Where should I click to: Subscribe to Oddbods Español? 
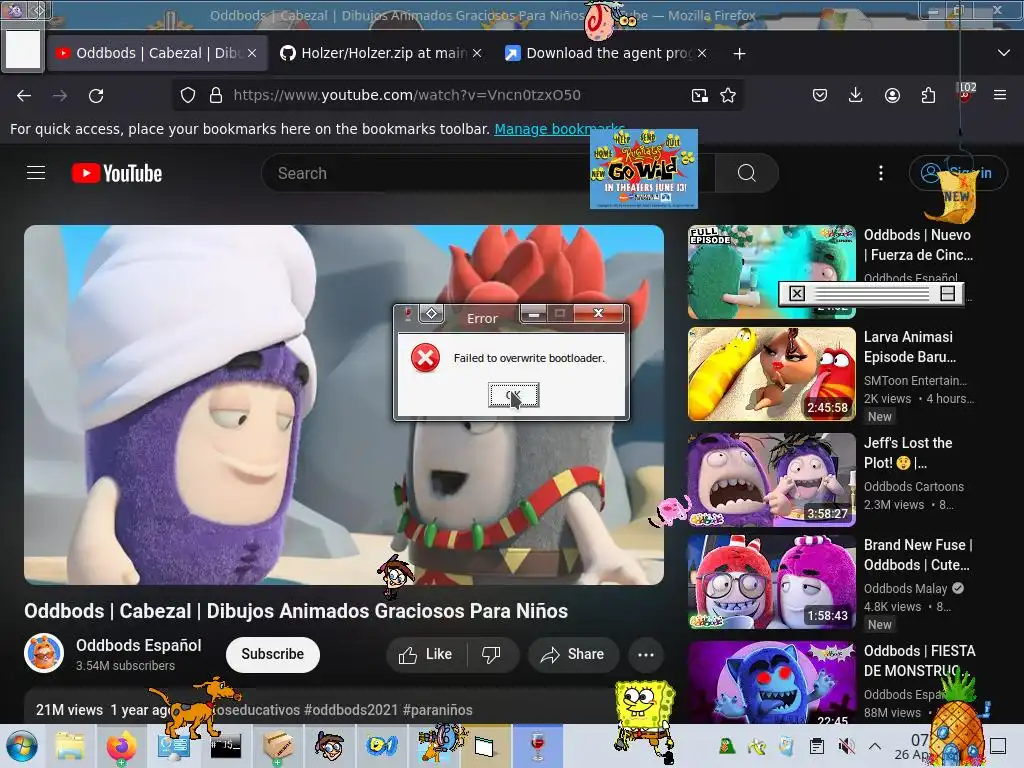pos(272,654)
